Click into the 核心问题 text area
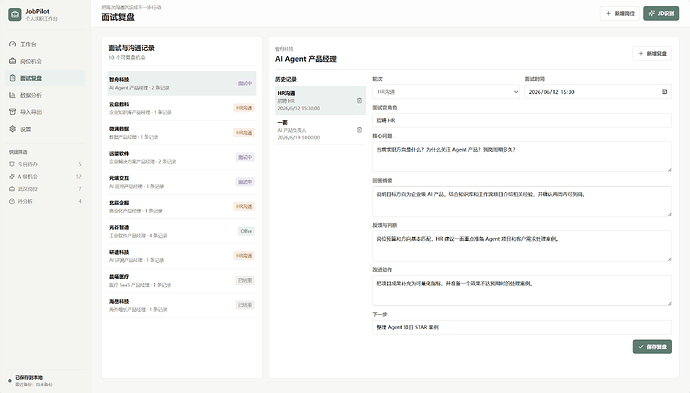This screenshot has height=393, width=690. tap(522, 157)
